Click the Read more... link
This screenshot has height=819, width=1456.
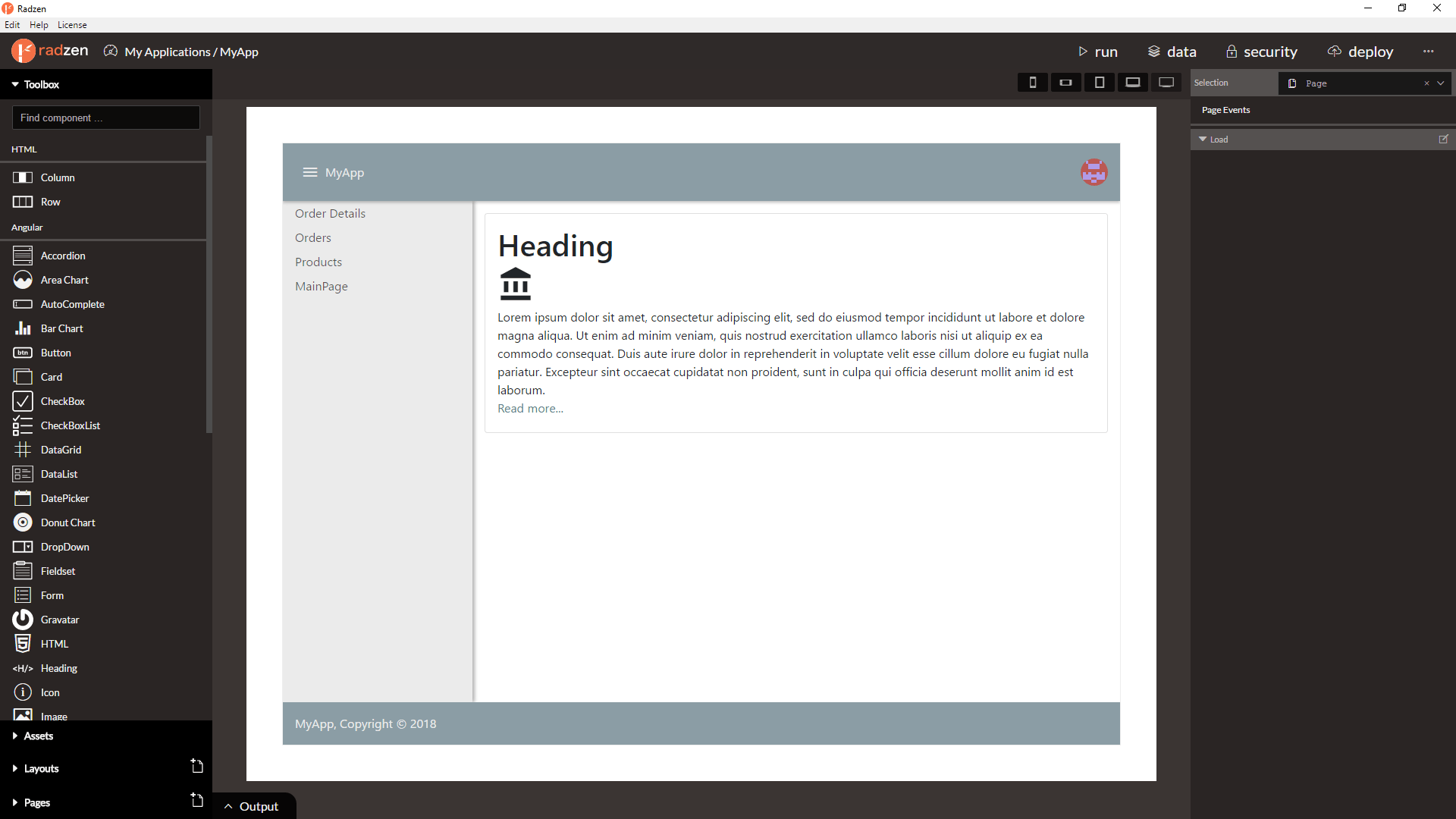[x=530, y=408]
